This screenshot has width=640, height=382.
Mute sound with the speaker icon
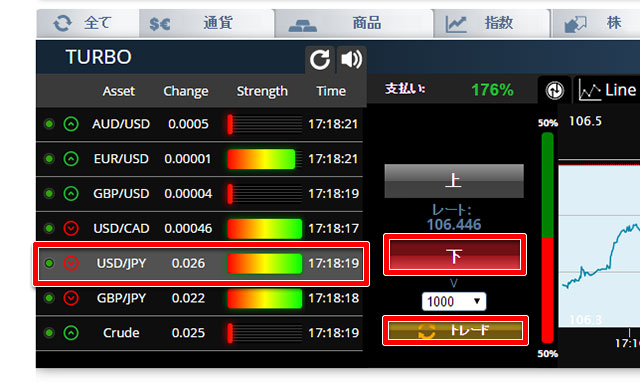coord(351,60)
